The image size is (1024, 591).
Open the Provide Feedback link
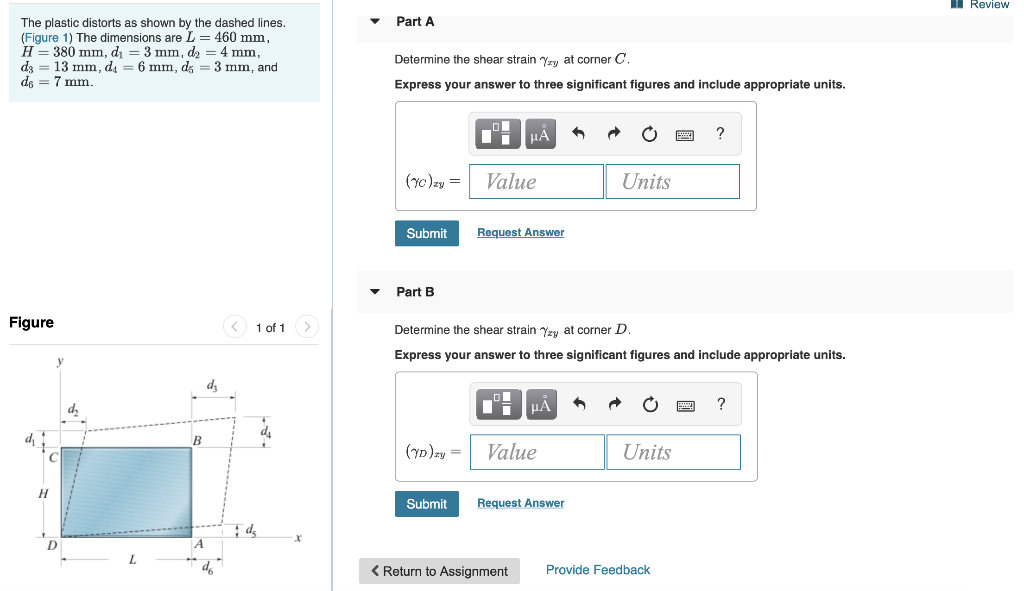point(597,569)
